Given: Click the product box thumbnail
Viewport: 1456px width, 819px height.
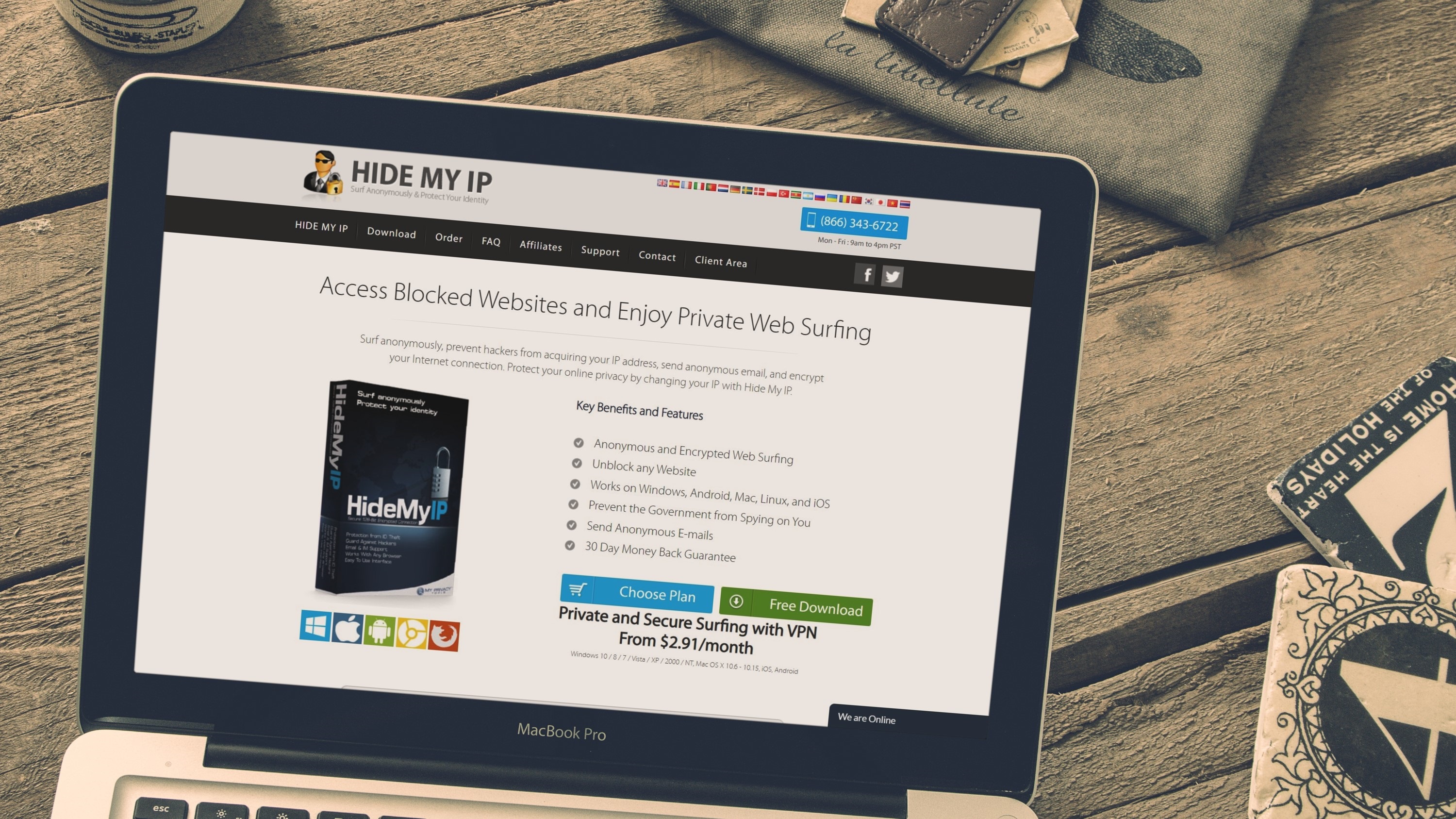Looking at the screenshot, I should tap(390, 490).
